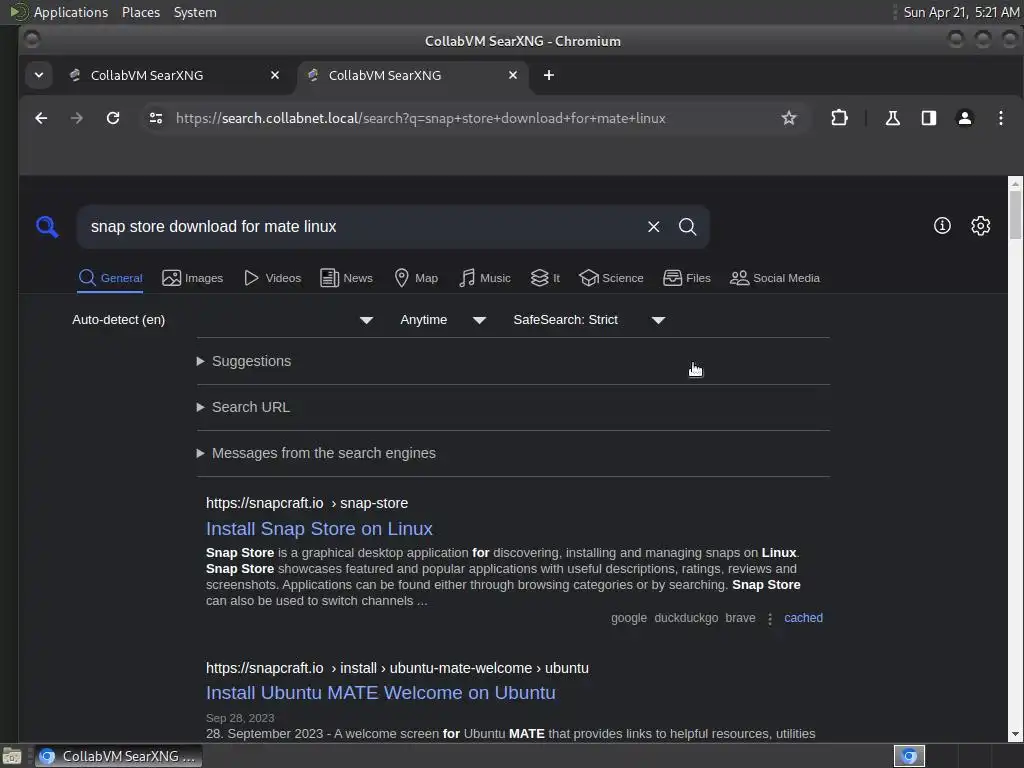Open the Anytime time range dropdown
This screenshot has height=768, width=1024.
[443, 320]
